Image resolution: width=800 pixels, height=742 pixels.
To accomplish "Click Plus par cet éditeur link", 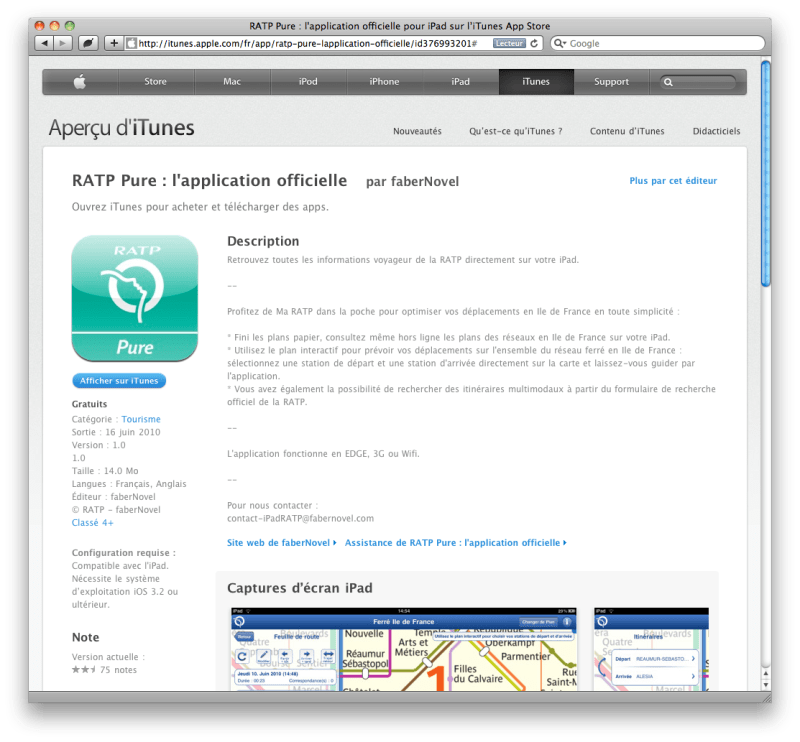I will (x=673, y=181).
